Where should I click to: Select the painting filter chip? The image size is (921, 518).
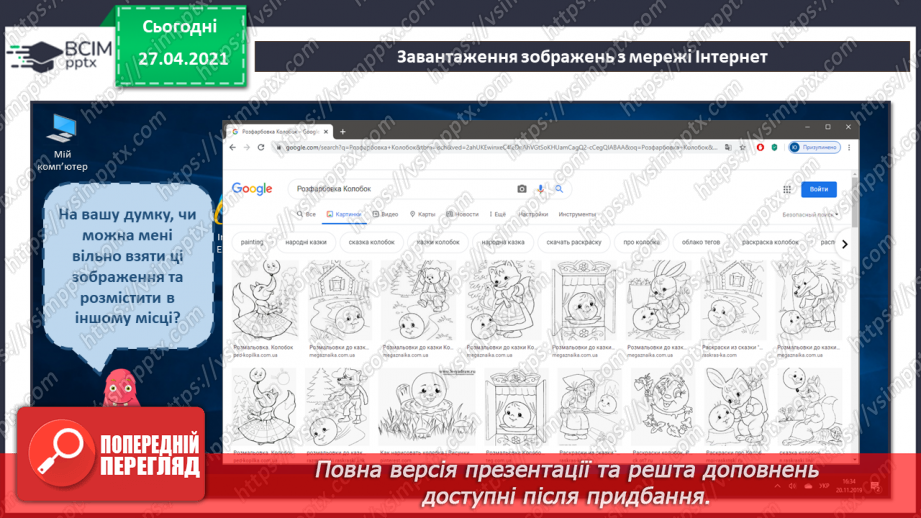[x=252, y=242]
